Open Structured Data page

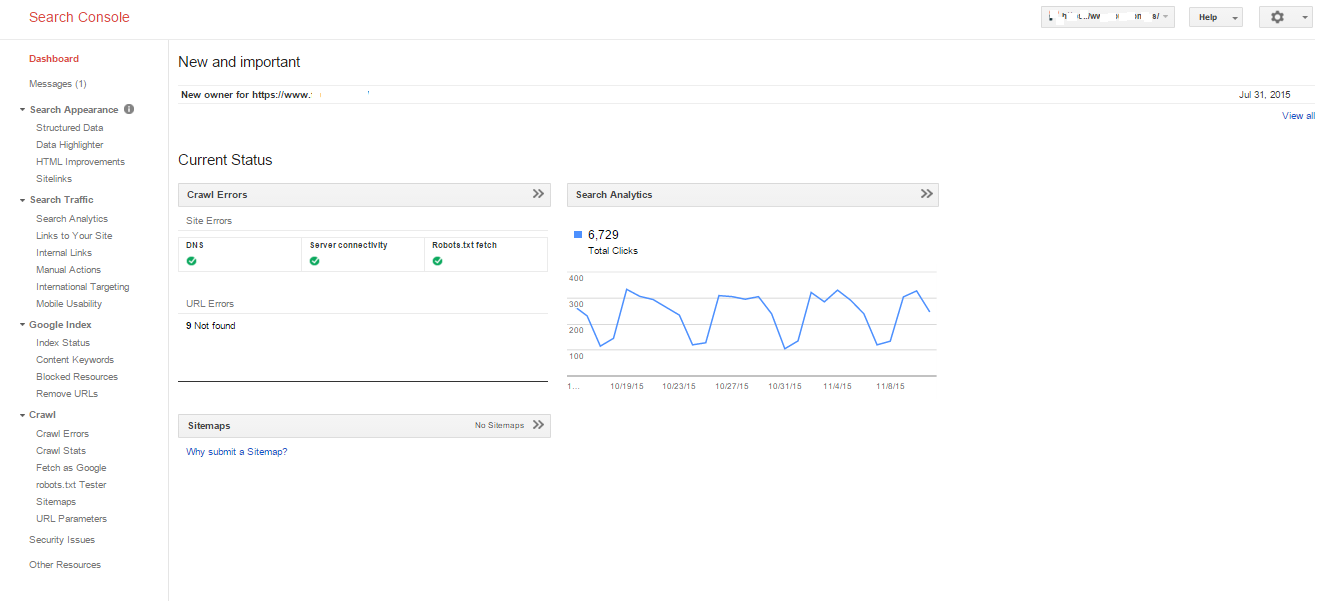69,128
